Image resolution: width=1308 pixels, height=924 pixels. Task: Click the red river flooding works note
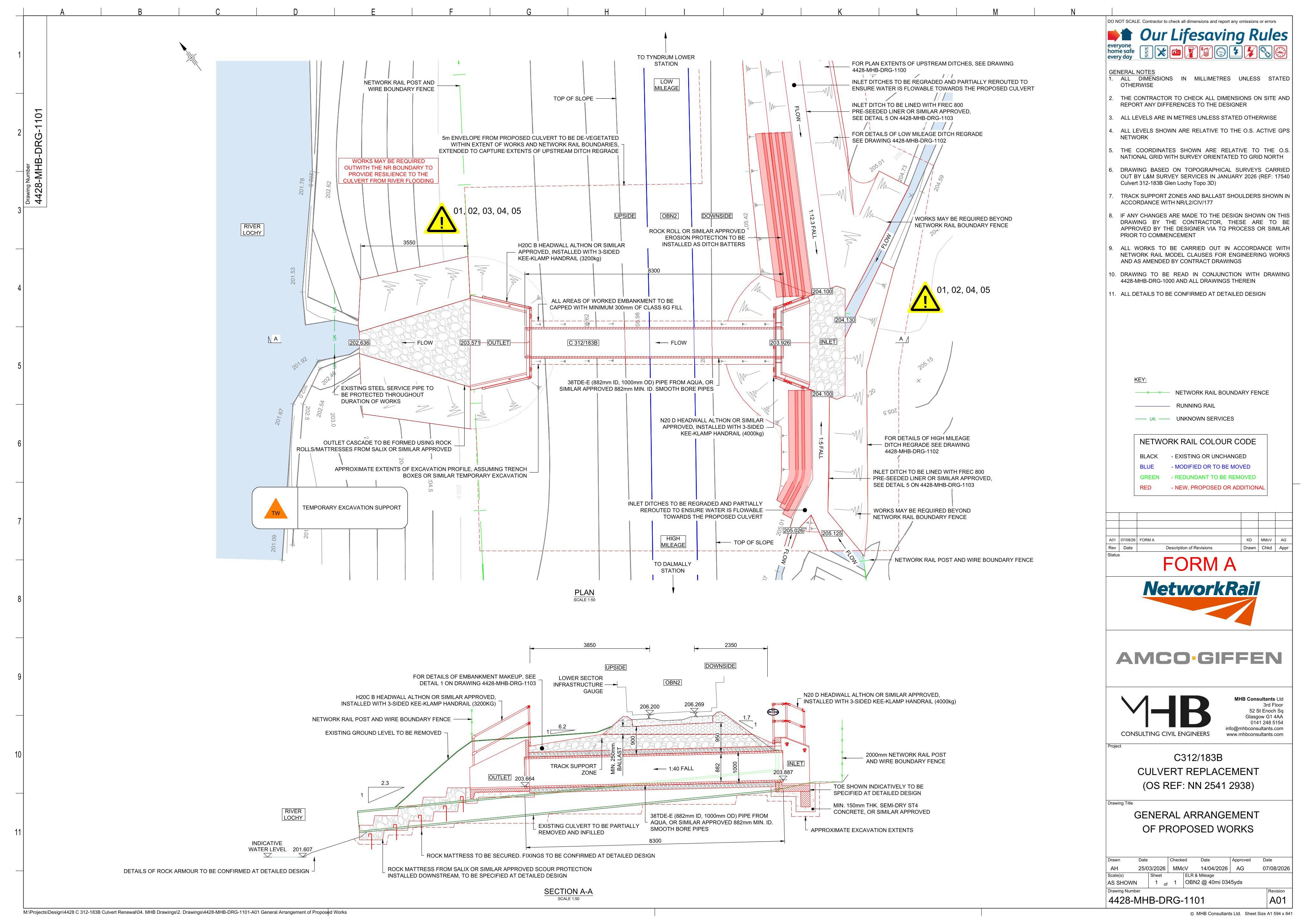pyautogui.click(x=388, y=171)
